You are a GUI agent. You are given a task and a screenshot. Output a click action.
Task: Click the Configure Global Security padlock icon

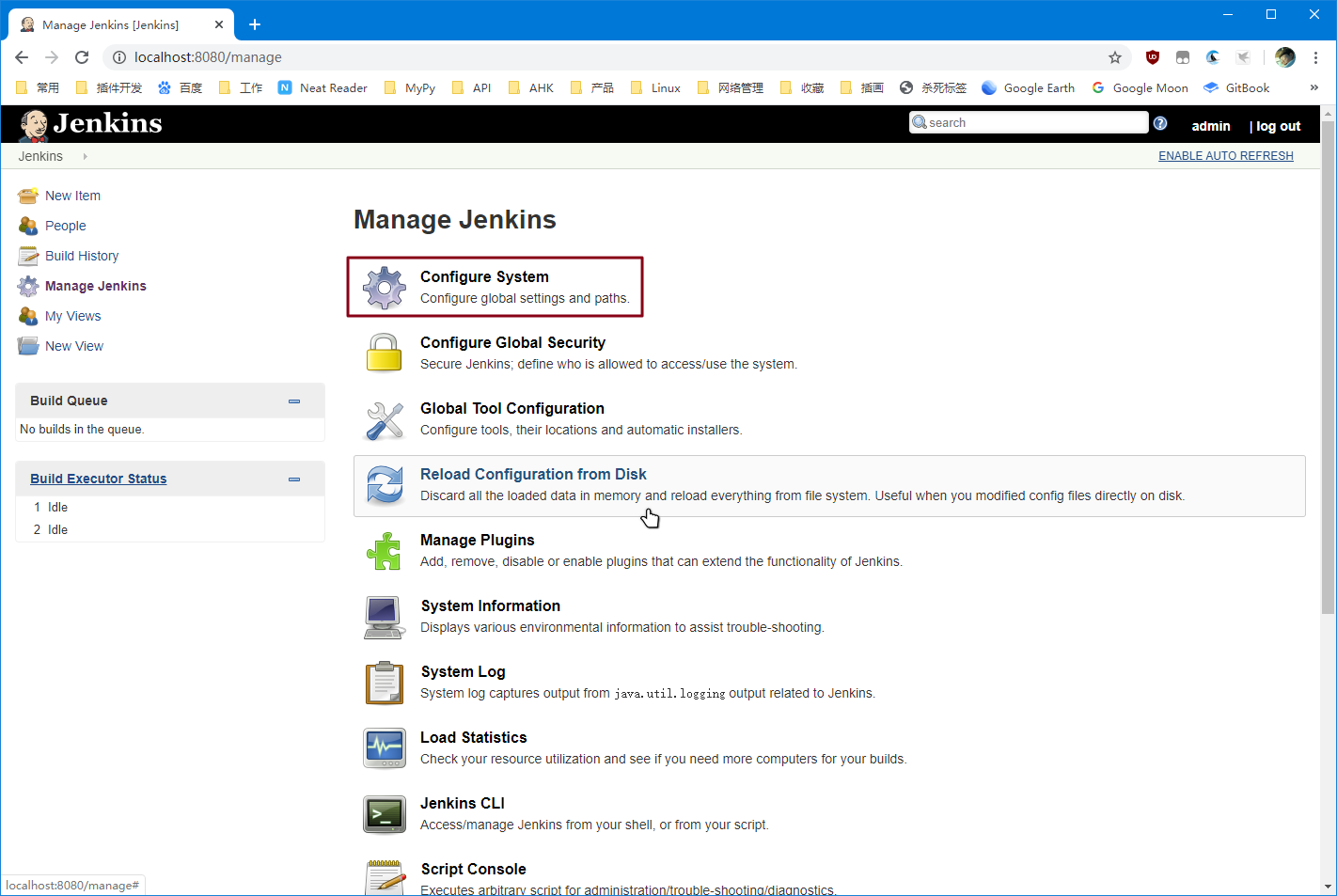385,354
